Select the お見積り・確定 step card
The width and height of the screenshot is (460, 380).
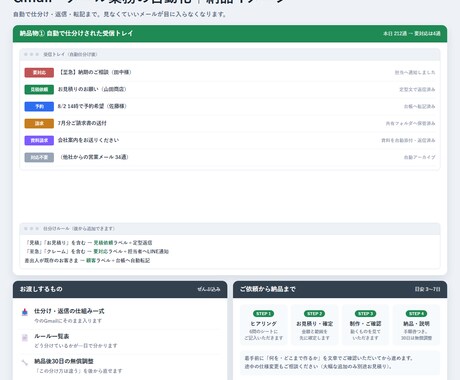314,325
